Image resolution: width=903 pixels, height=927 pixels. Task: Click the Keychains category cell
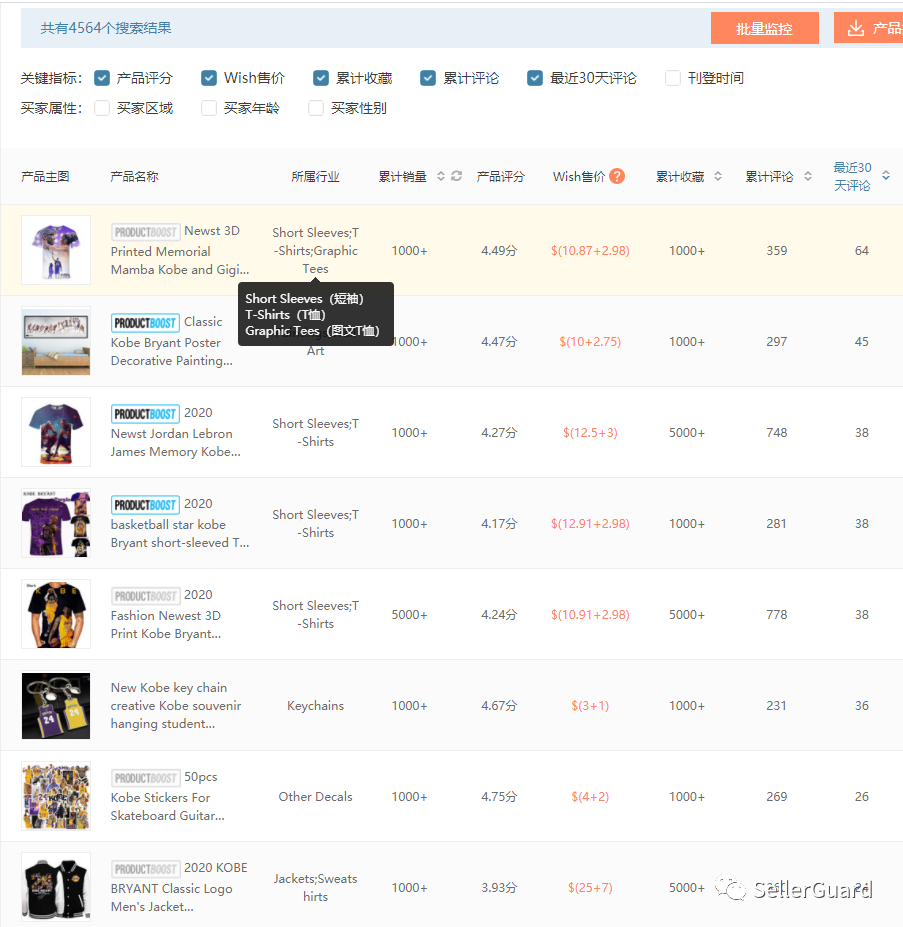[x=315, y=706]
